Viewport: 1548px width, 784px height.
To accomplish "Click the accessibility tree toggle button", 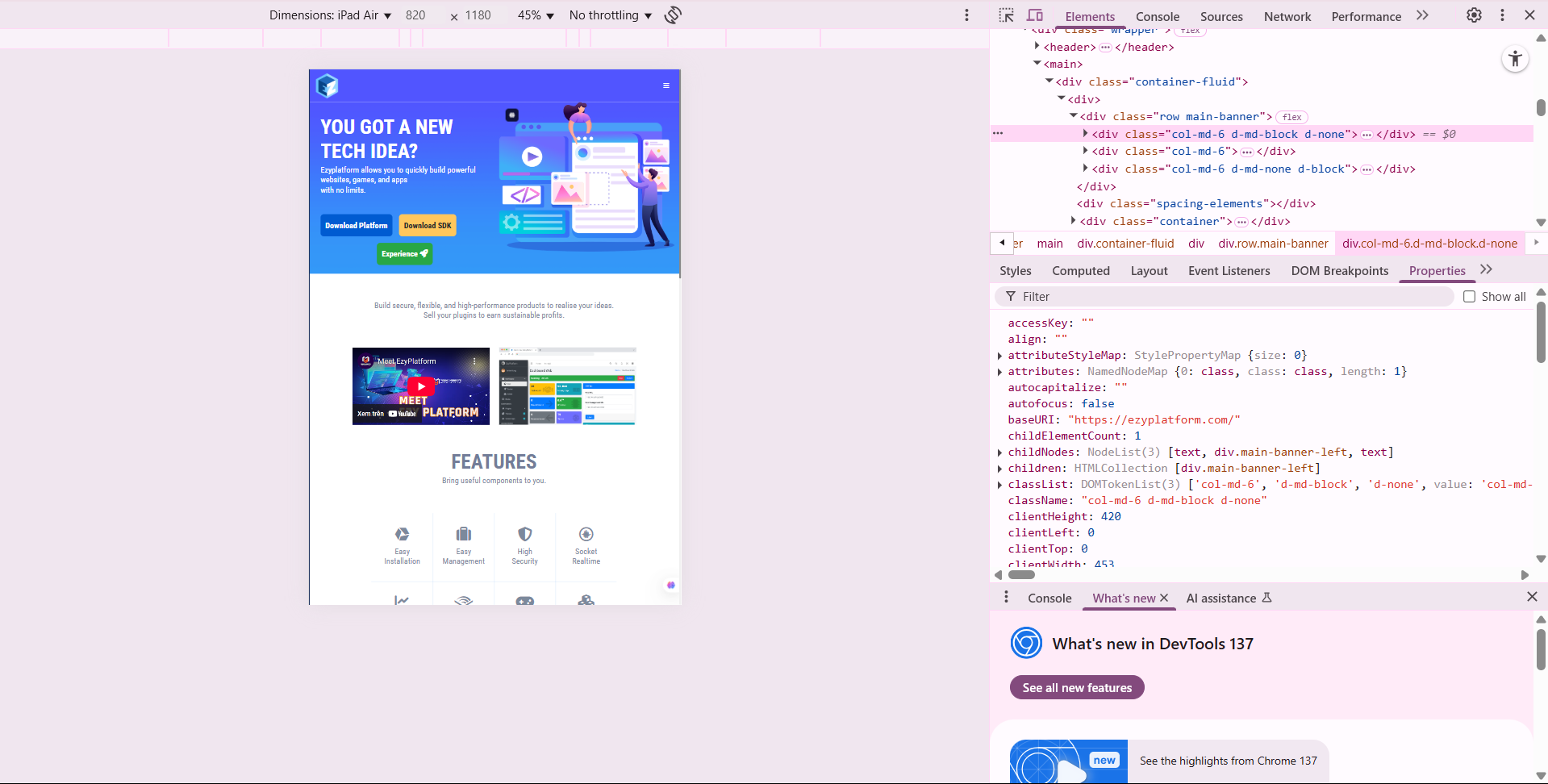I will point(1515,59).
